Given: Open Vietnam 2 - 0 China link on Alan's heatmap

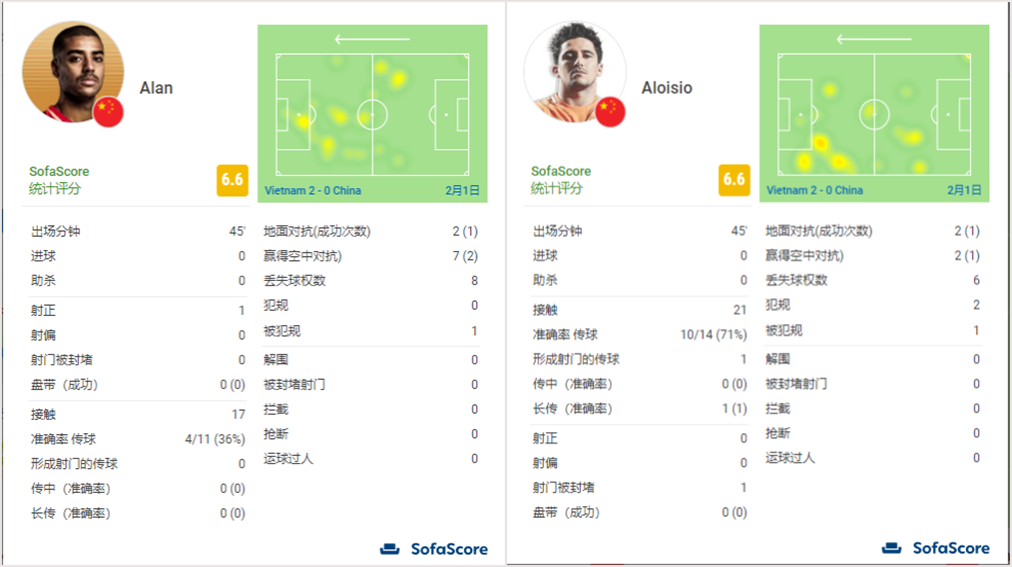Looking at the screenshot, I should [x=313, y=190].
